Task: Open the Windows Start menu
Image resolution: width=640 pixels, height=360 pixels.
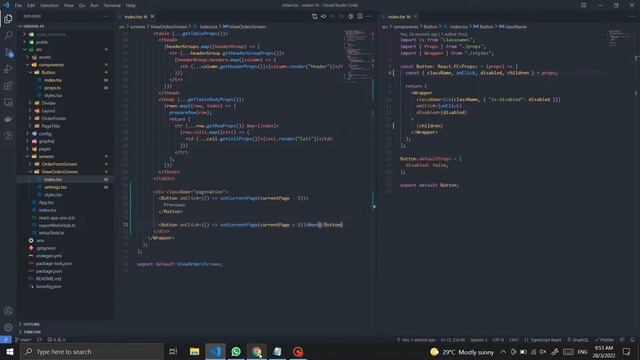Action: (9, 351)
